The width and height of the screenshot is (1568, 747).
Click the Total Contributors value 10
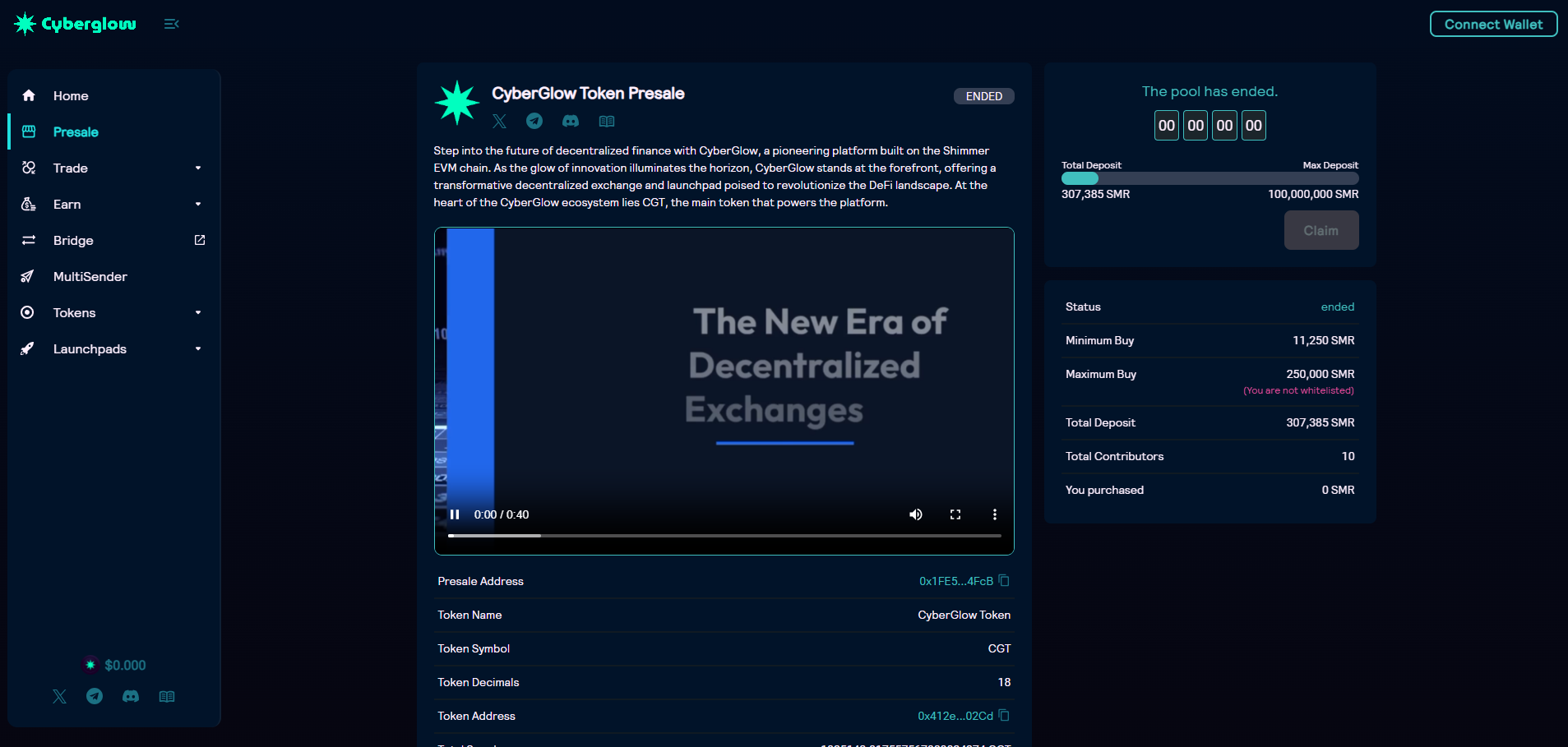[x=1348, y=456]
